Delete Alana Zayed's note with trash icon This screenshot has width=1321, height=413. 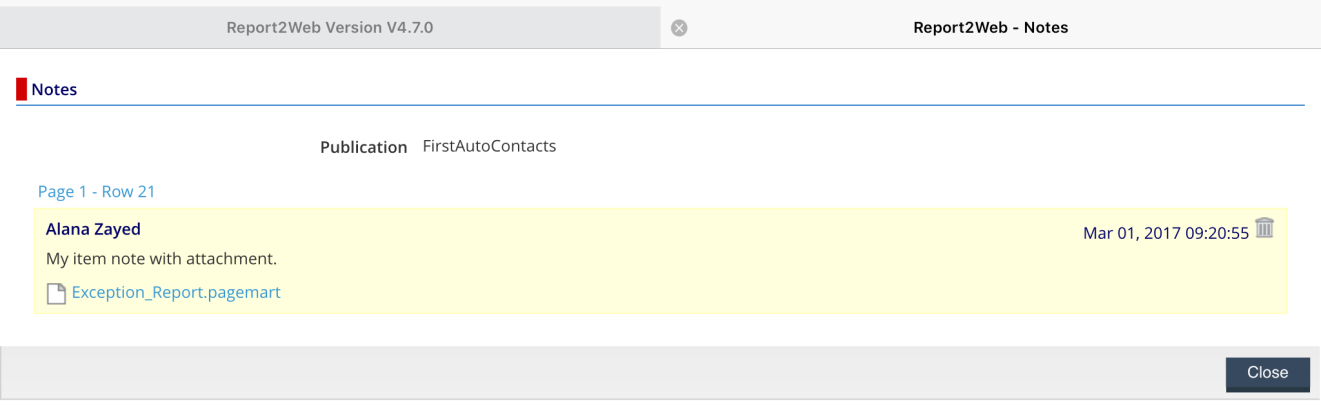(x=1265, y=228)
